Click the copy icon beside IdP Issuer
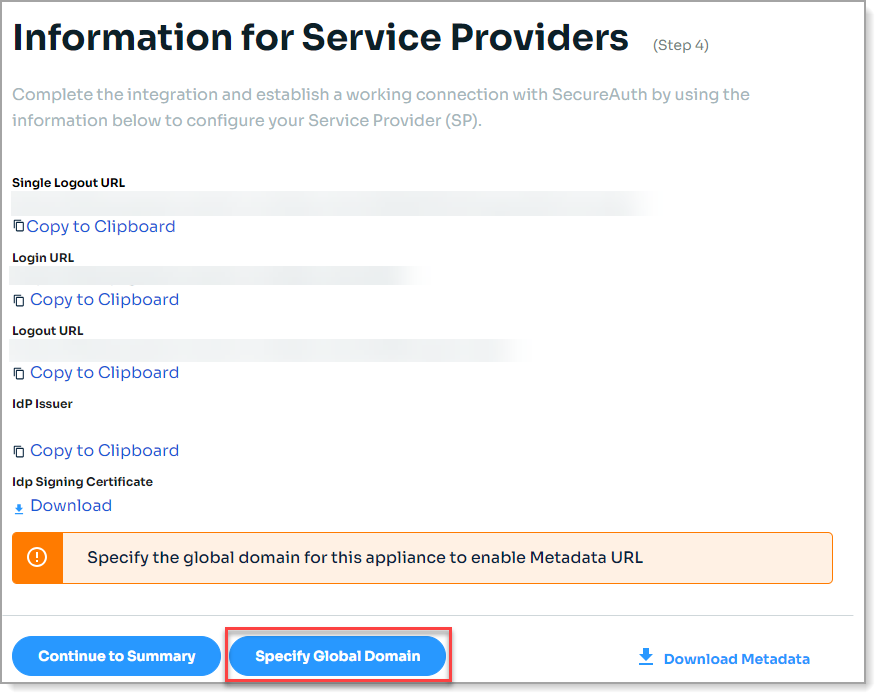Viewport: 881px width, 699px height. 16,450
